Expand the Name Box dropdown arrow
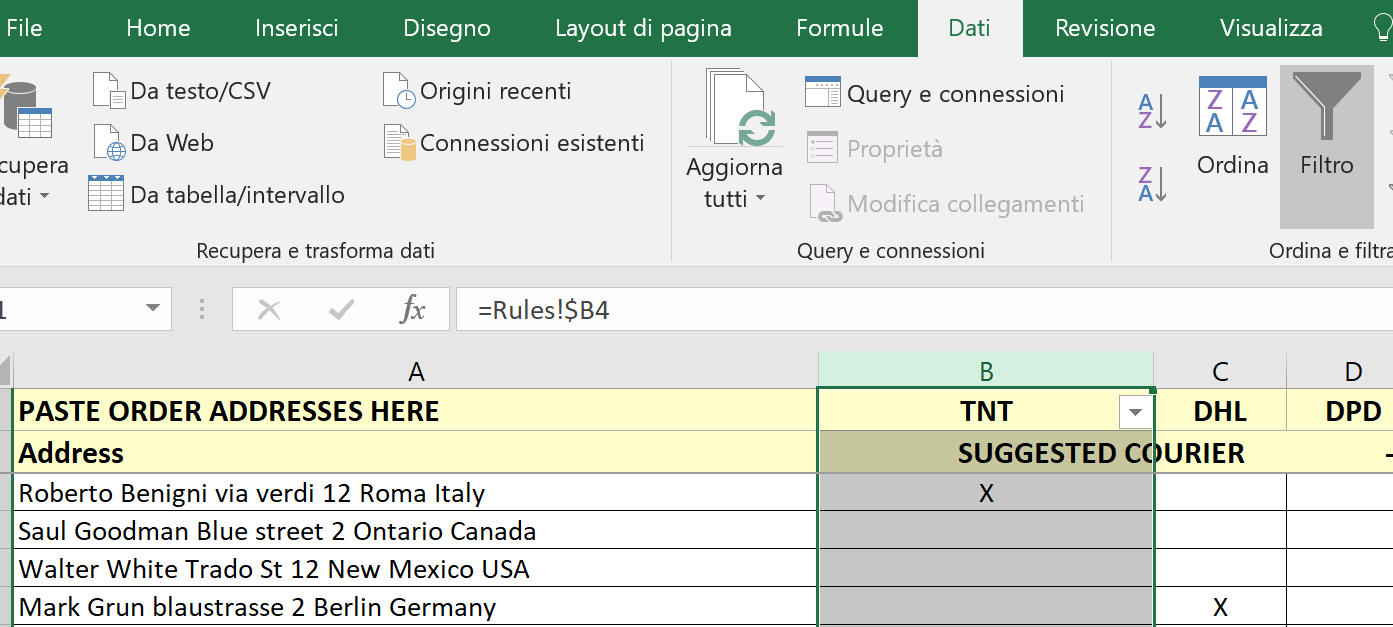1393x627 pixels. coord(153,309)
